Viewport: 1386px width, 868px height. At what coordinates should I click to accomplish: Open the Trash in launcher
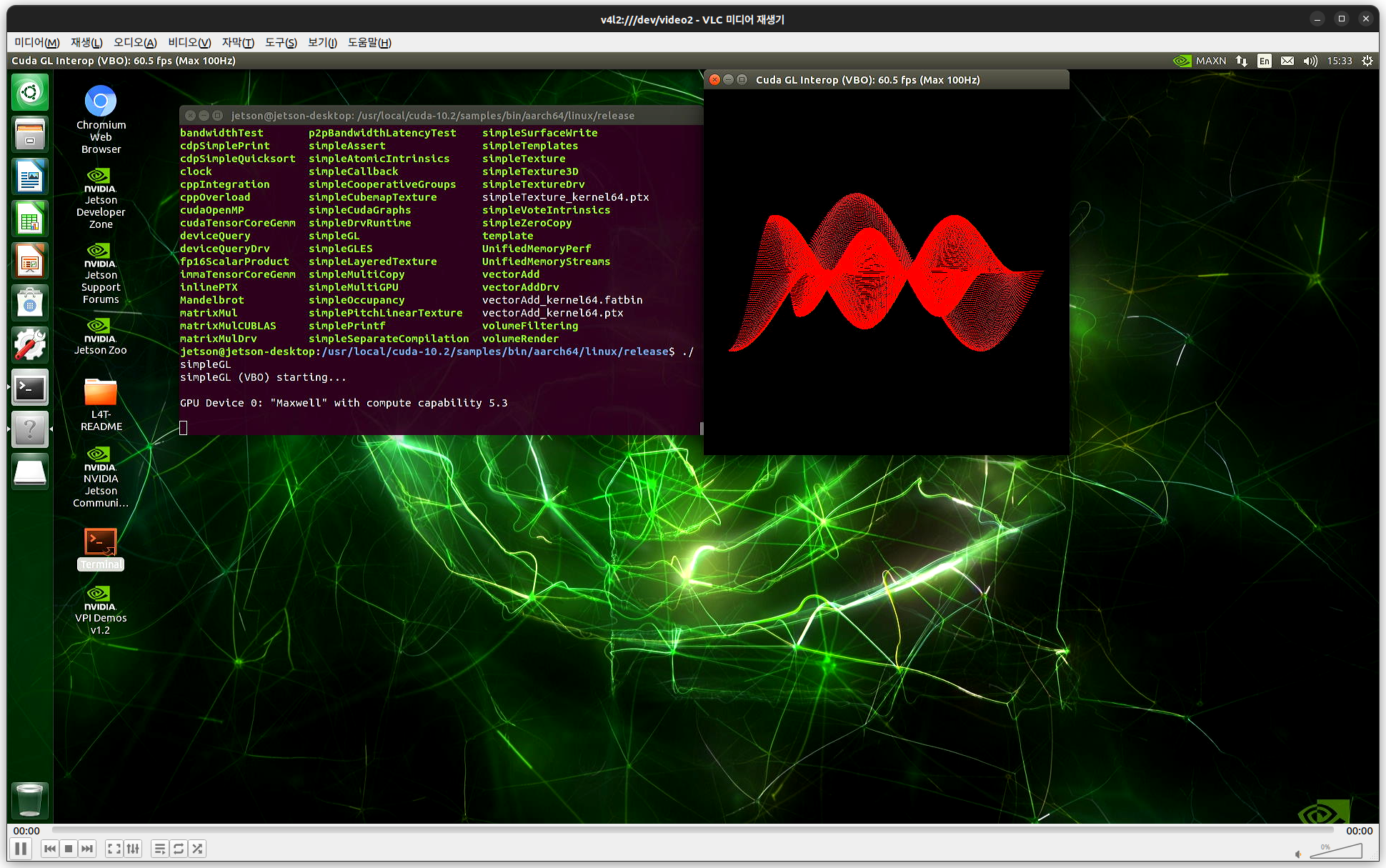30,800
